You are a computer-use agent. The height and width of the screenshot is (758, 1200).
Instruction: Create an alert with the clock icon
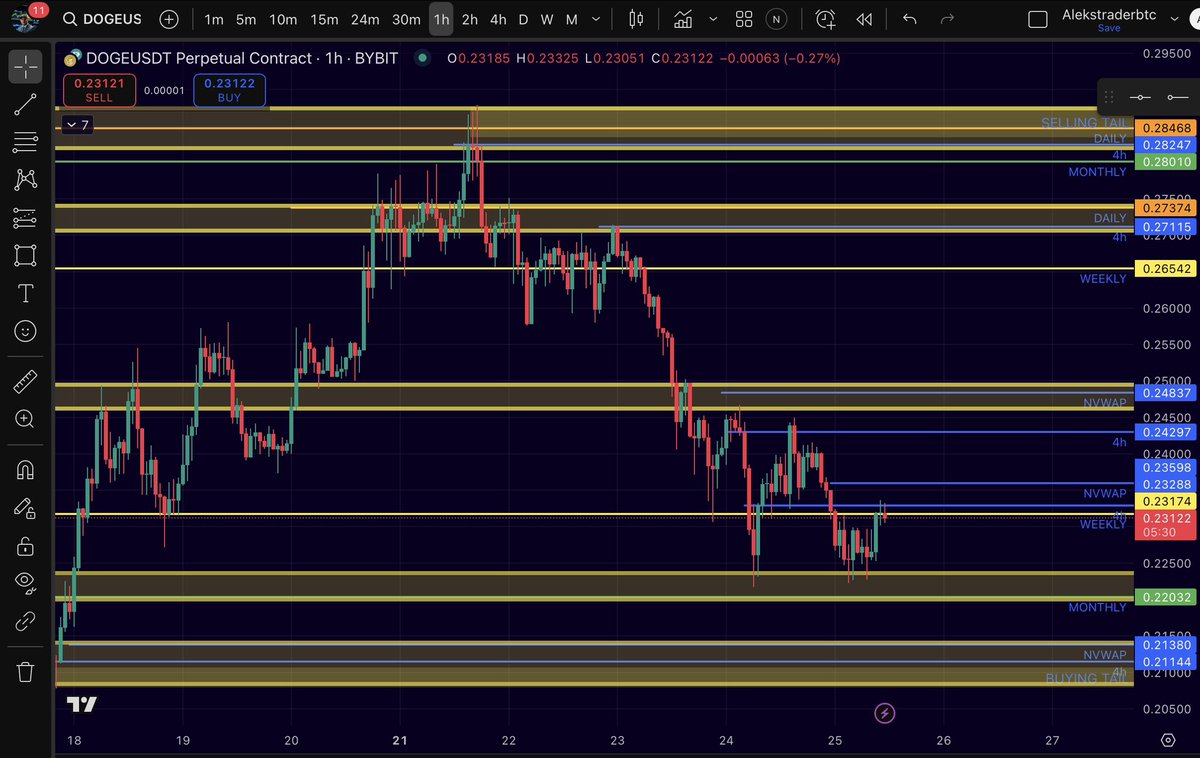tap(825, 19)
